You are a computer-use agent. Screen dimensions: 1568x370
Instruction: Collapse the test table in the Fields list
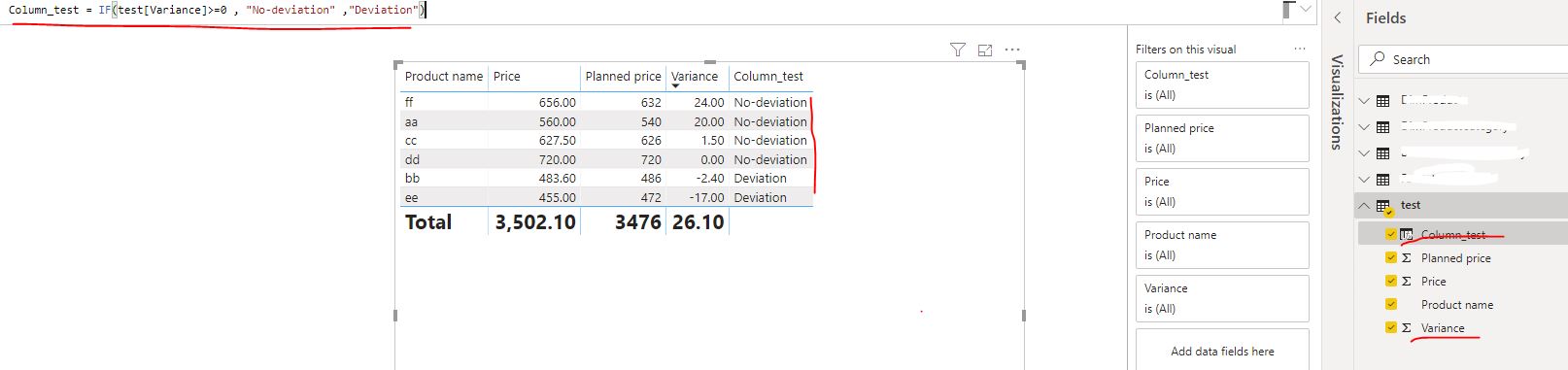tap(1364, 205)
